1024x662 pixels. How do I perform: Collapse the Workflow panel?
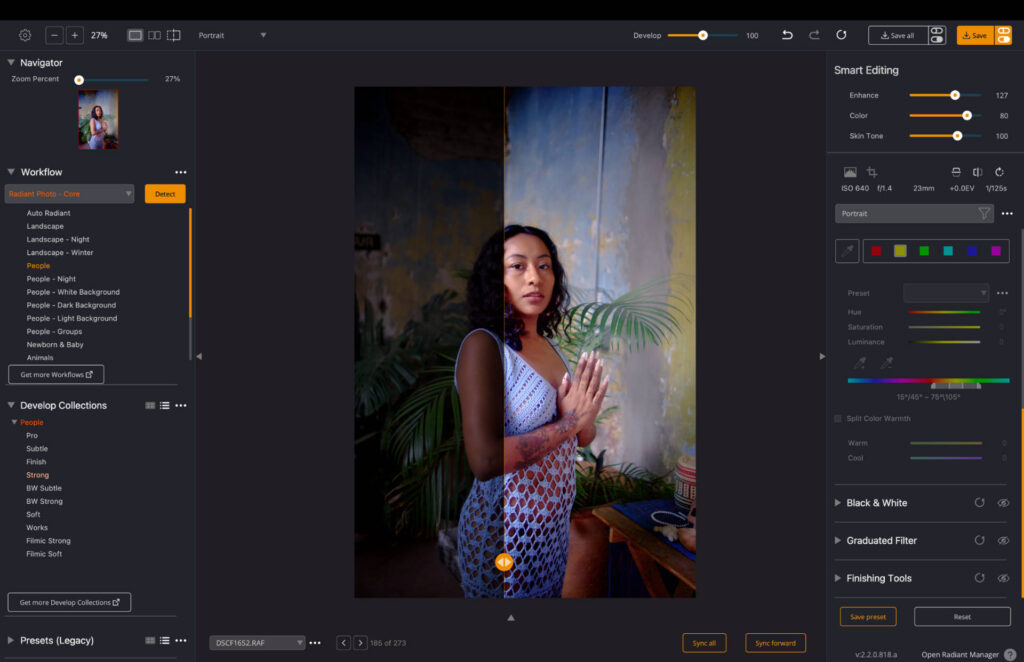[x=10, y=172]
